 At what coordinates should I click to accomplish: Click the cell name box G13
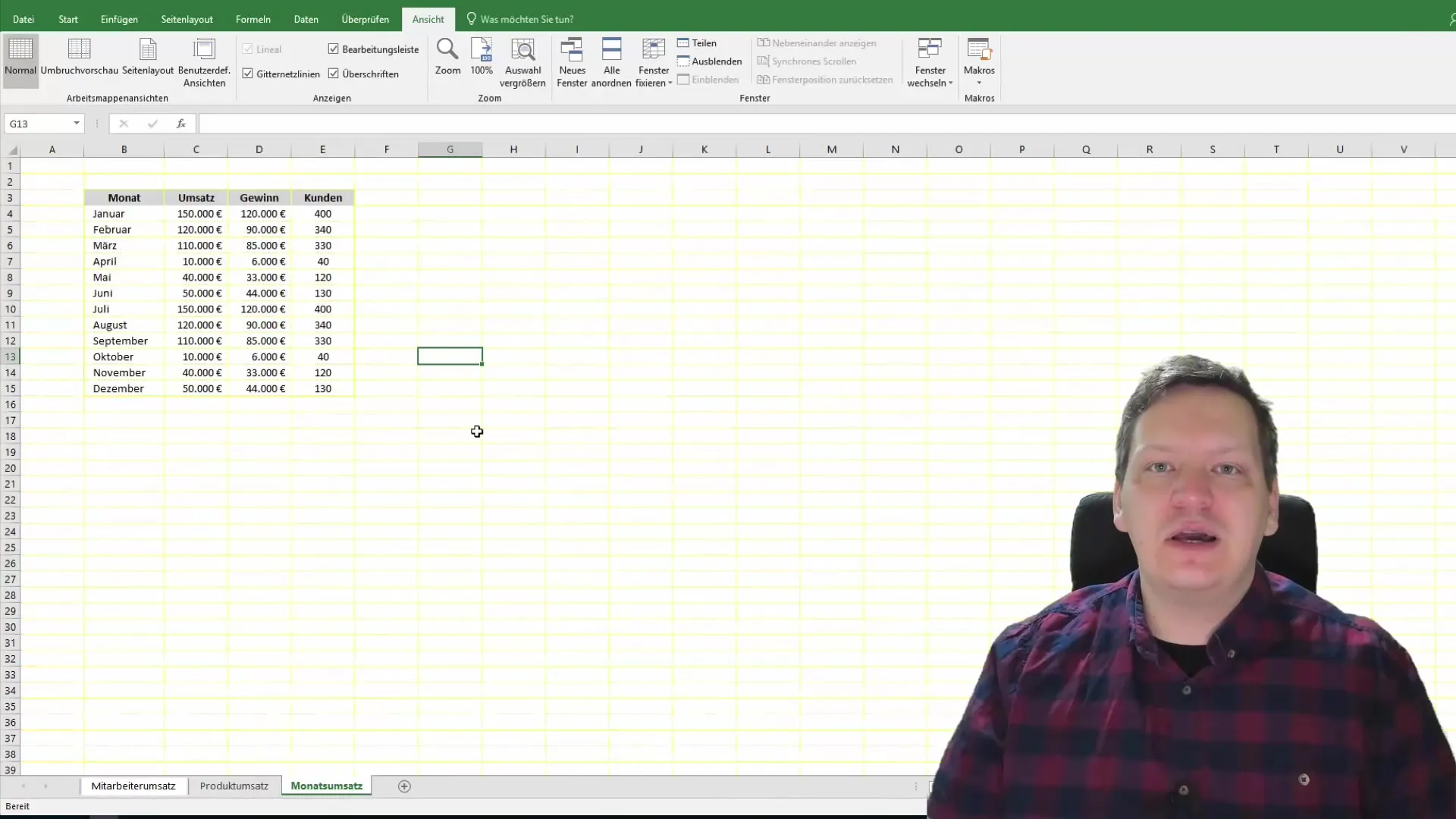[x=40, y=123]
